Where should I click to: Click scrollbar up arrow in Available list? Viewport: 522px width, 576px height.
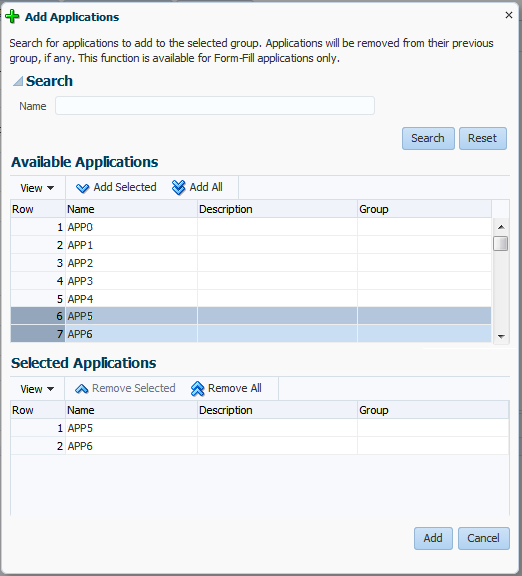coord(501,227)
